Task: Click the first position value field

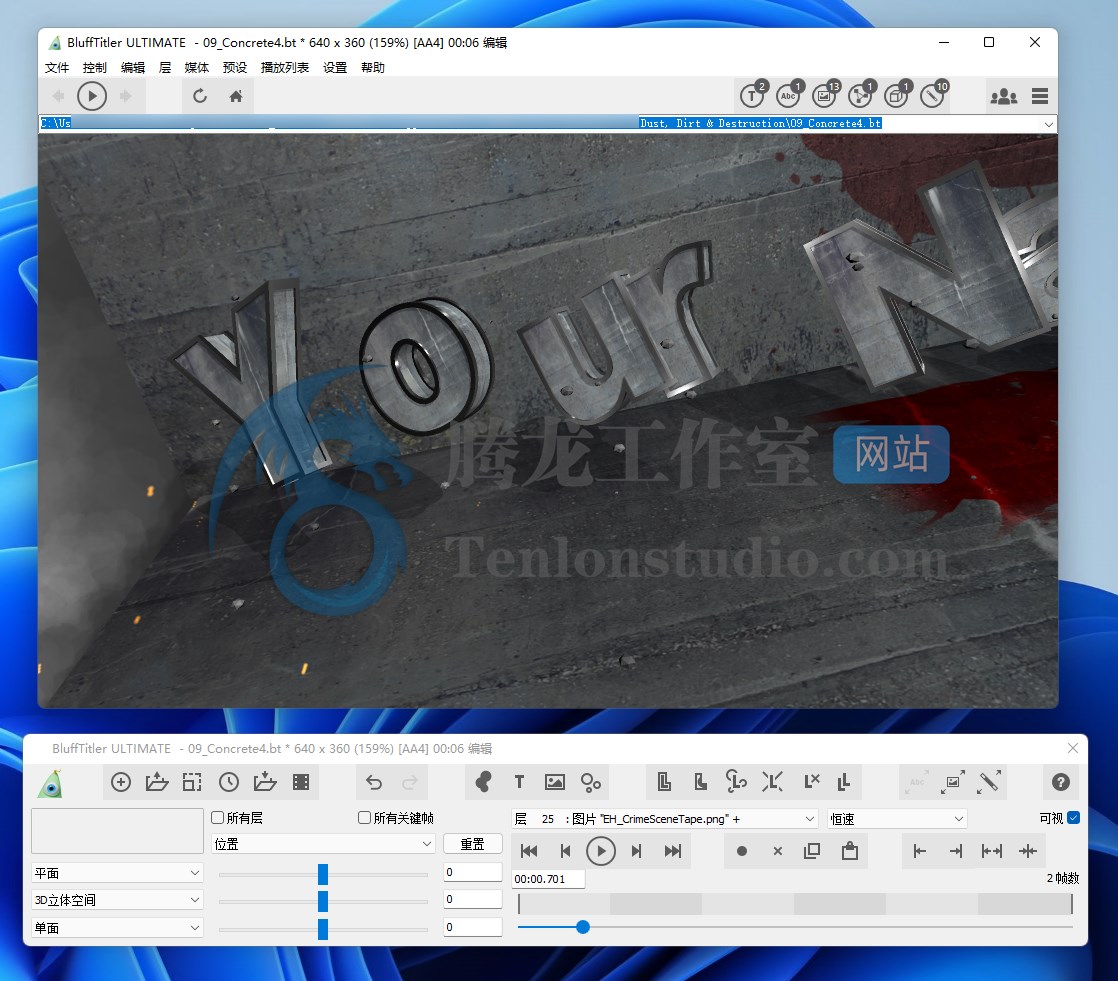Action: 473,872
